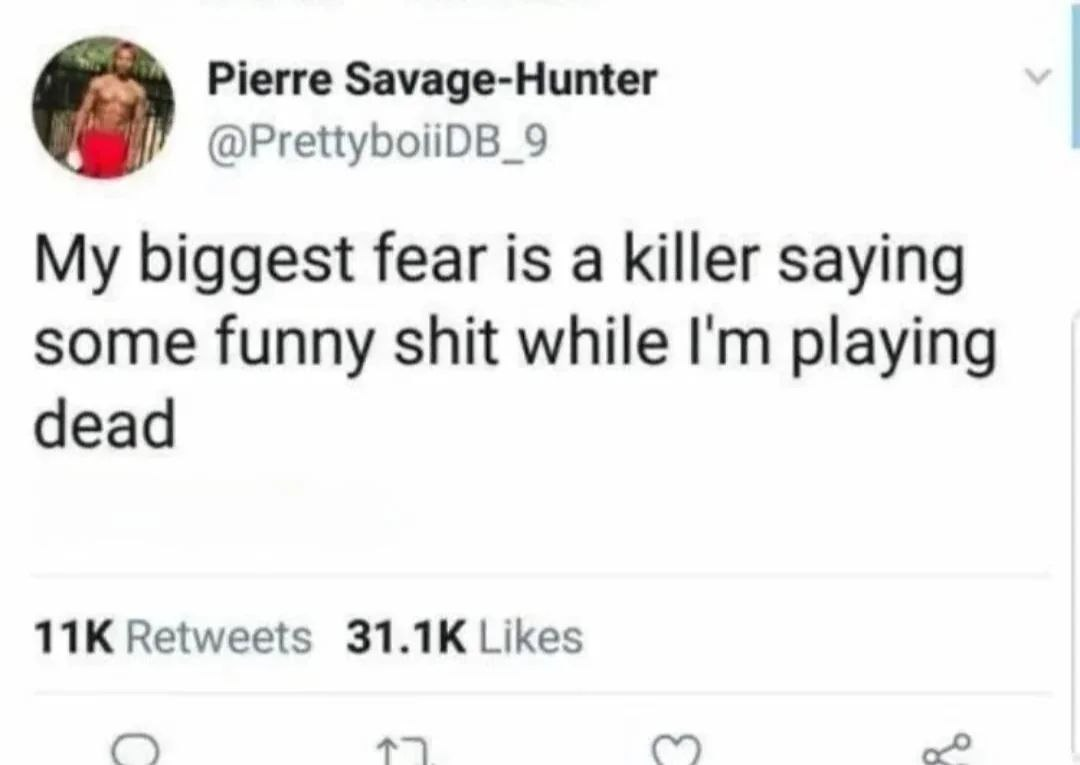Open the Pierre Savage-Hunter display name link
Image resolution: width=1080 pixels, height=765 pixels.
432,79
